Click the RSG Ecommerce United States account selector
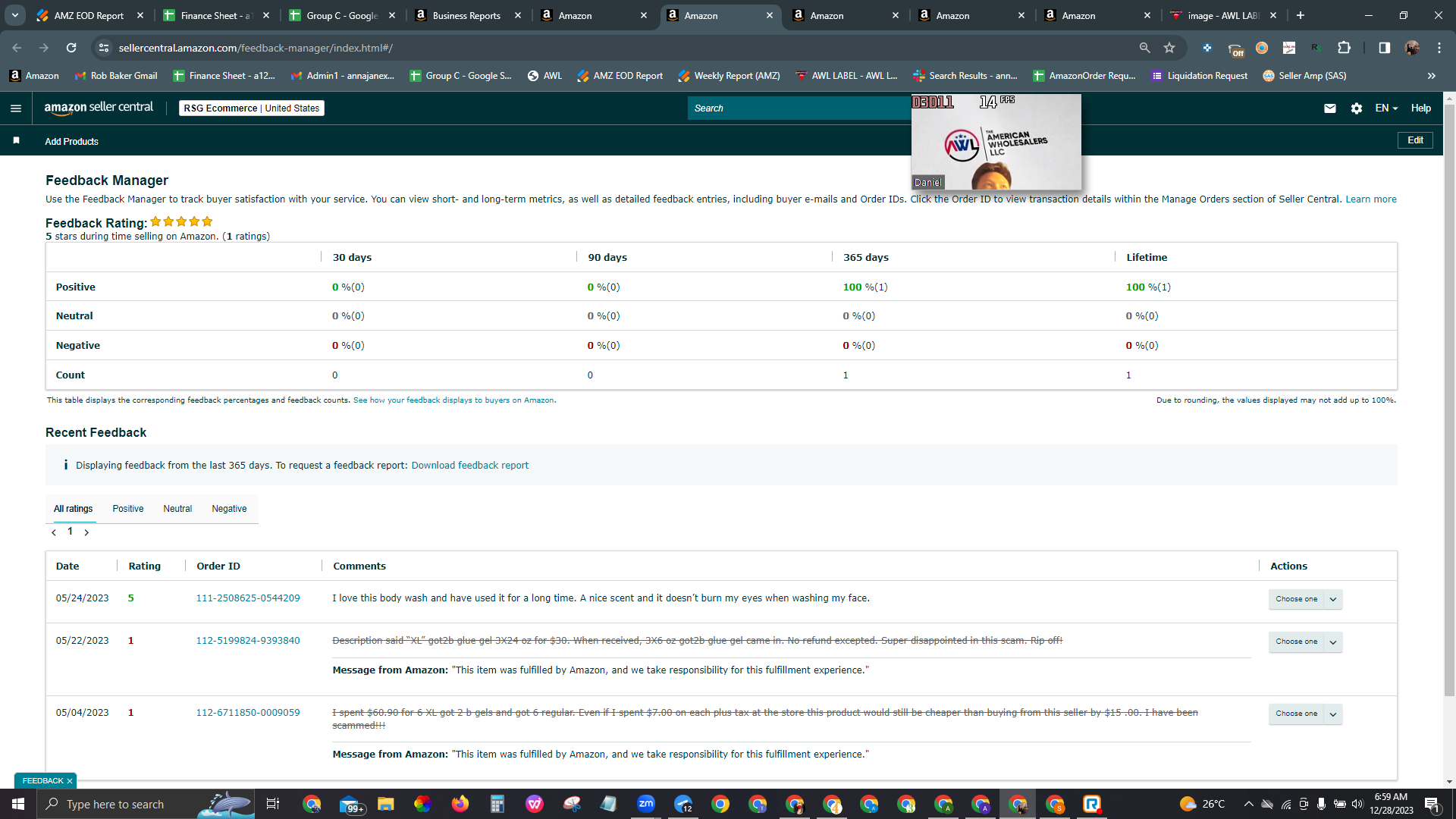The height and width of the screenshot is (819, 1456). (x=252, y=108)
